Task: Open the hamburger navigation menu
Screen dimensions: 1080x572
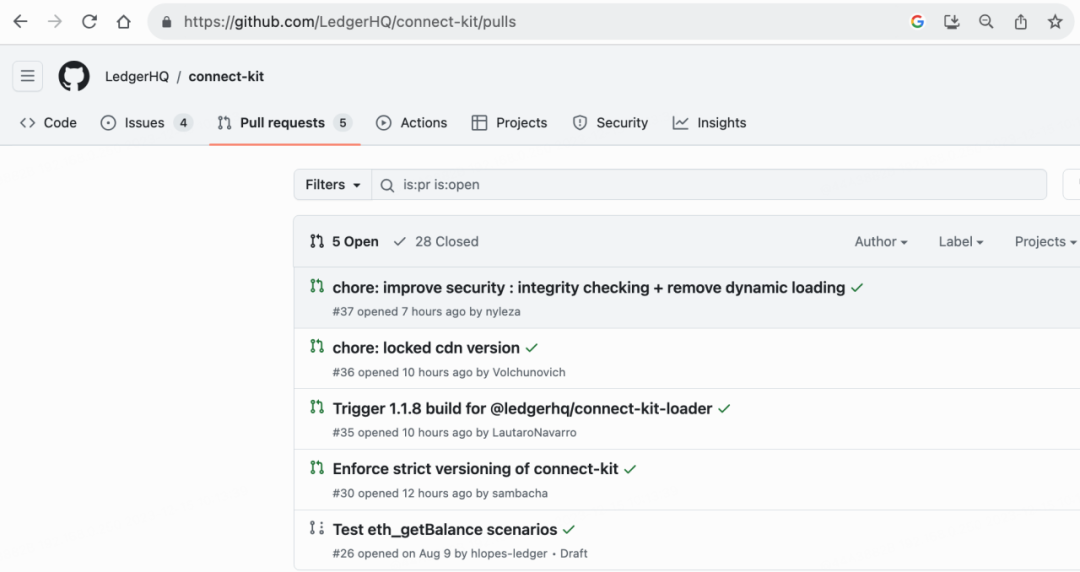Action: [x=28, y=76]
